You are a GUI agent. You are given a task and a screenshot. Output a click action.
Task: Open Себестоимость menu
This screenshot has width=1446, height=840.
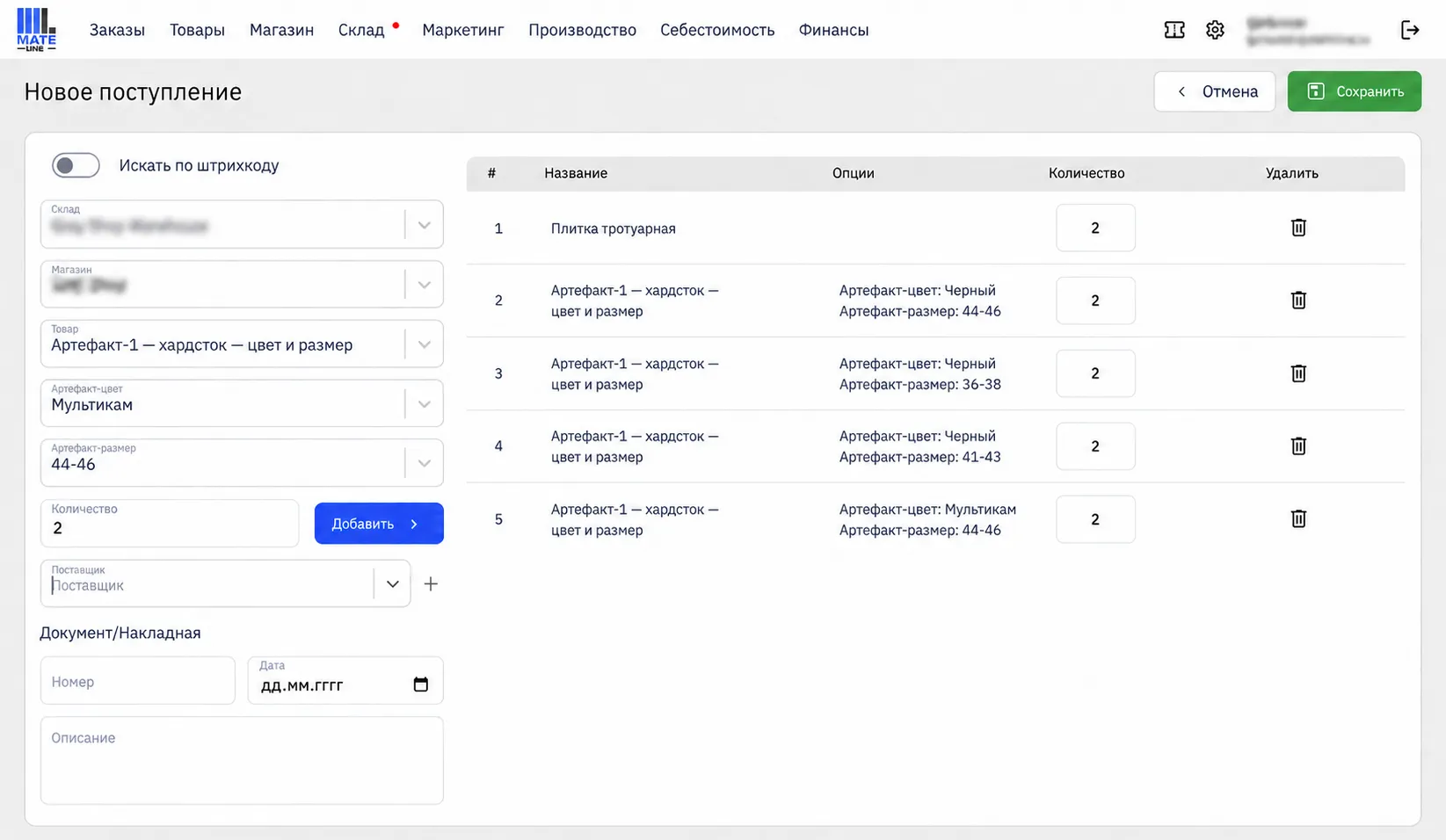click(x=717, y=30)
